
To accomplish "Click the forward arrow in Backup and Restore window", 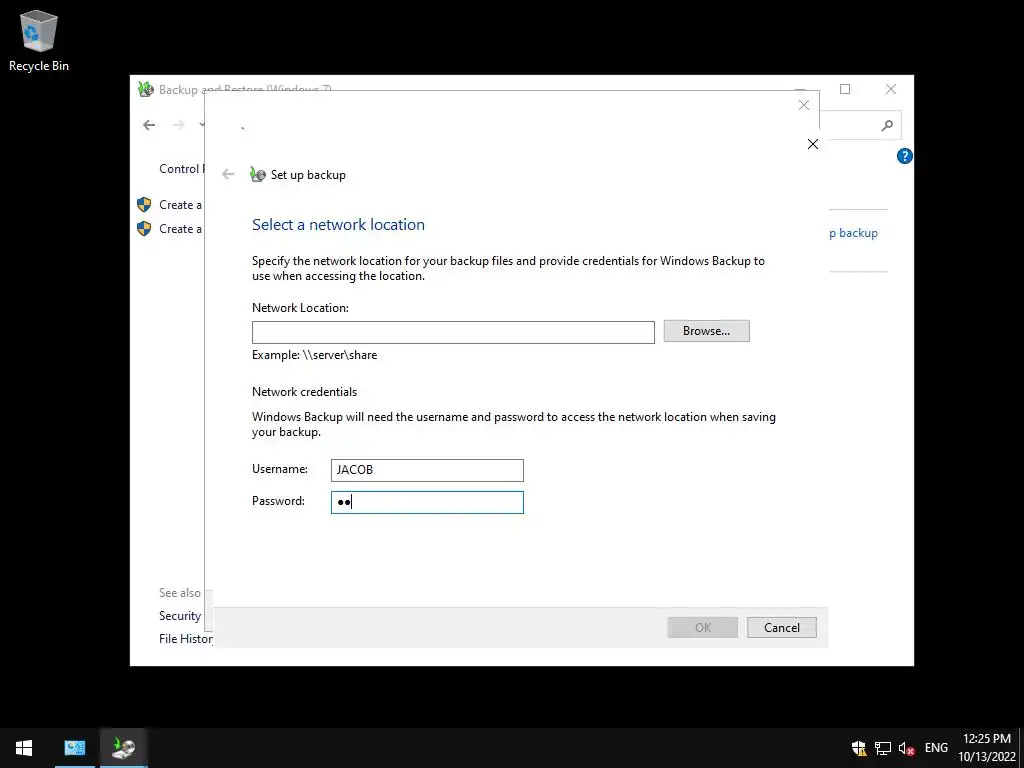I will (x=179, y=125).
